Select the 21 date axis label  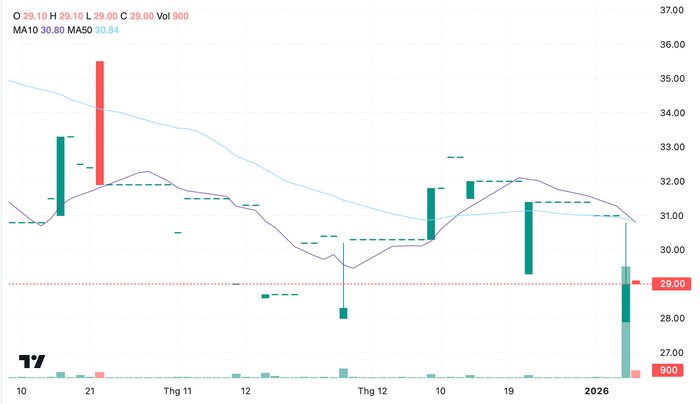pos(91,391)
